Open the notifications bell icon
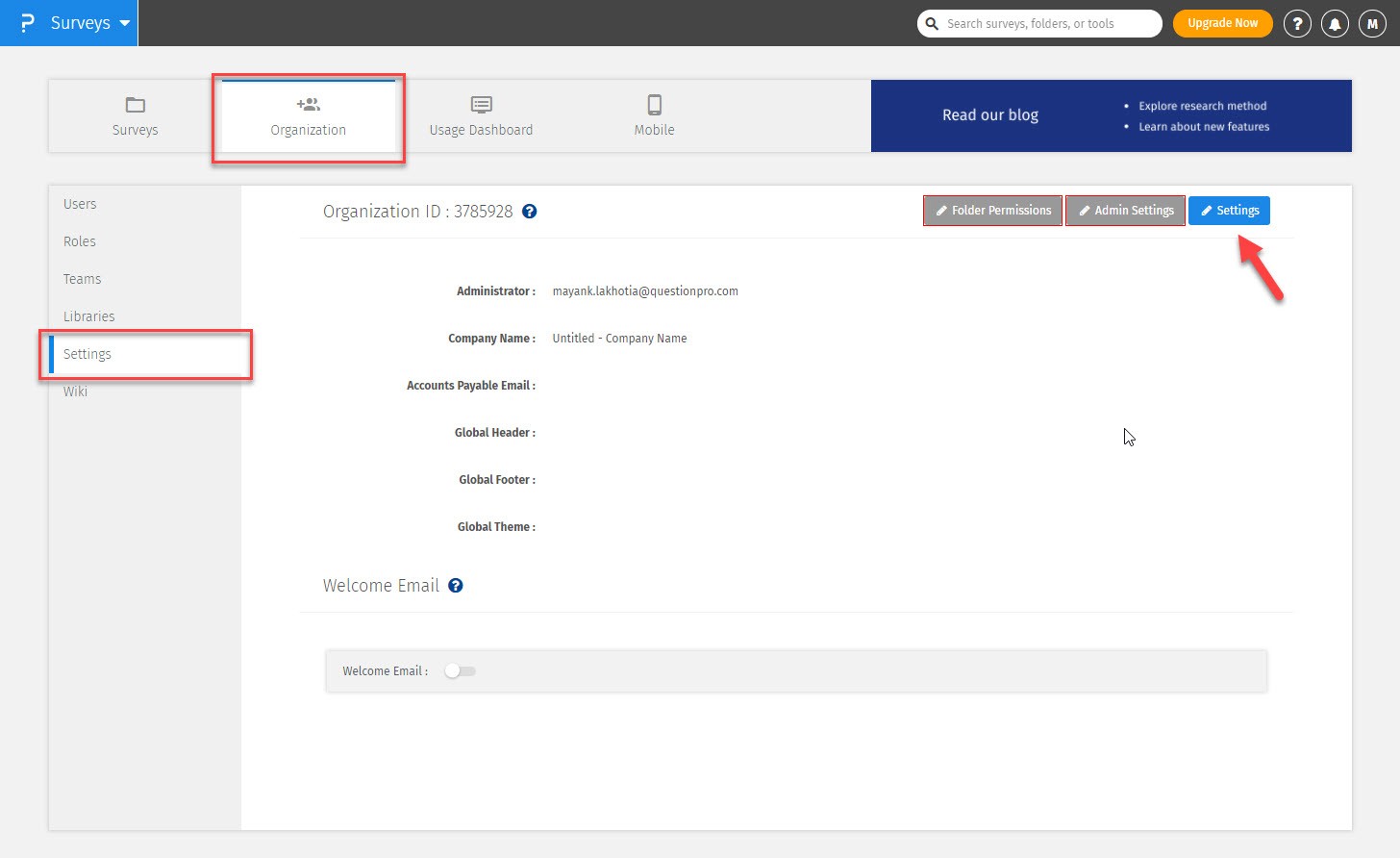1400x858 pixels. coord(1335,24)
